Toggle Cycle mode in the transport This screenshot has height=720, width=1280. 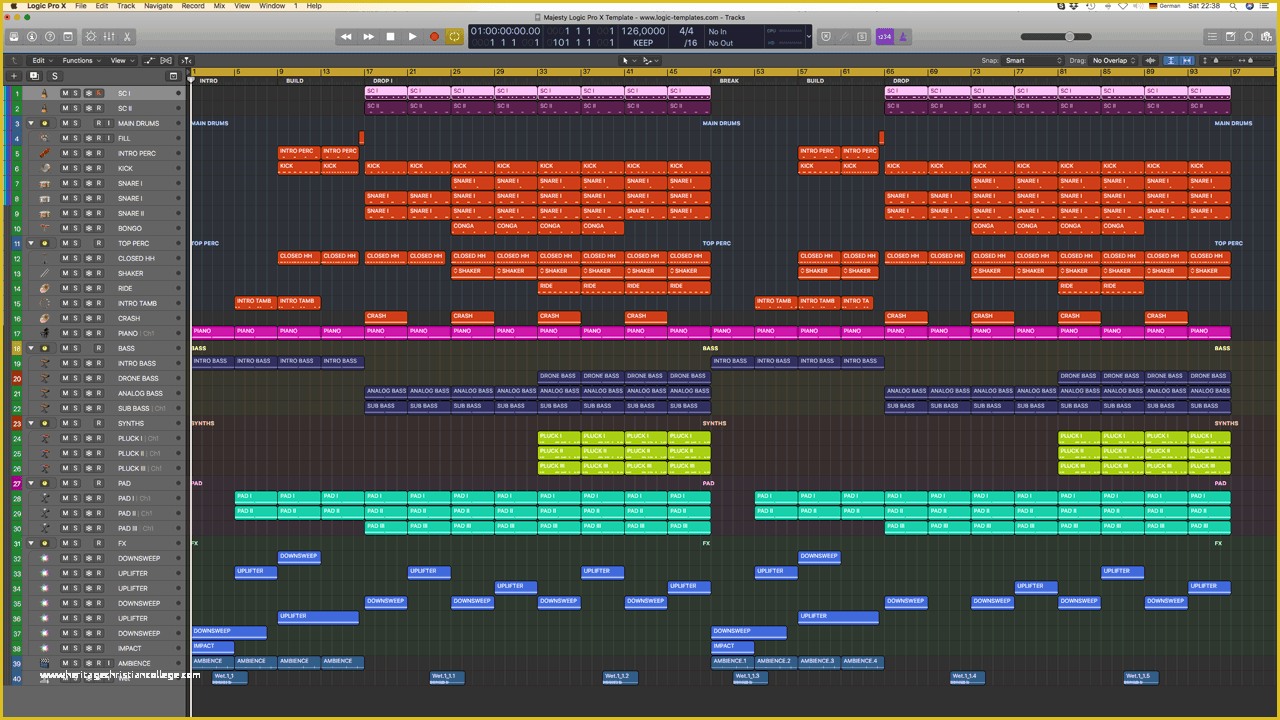pyautogui.click(x=455, y=37)
